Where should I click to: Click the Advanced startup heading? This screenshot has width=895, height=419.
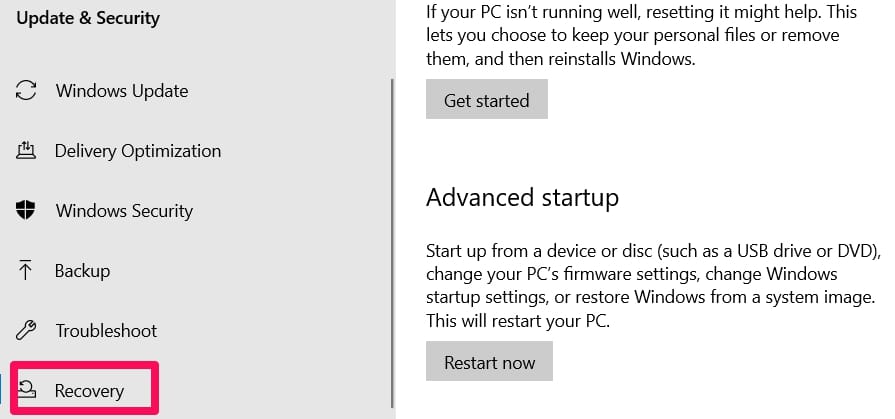(522, 198)
